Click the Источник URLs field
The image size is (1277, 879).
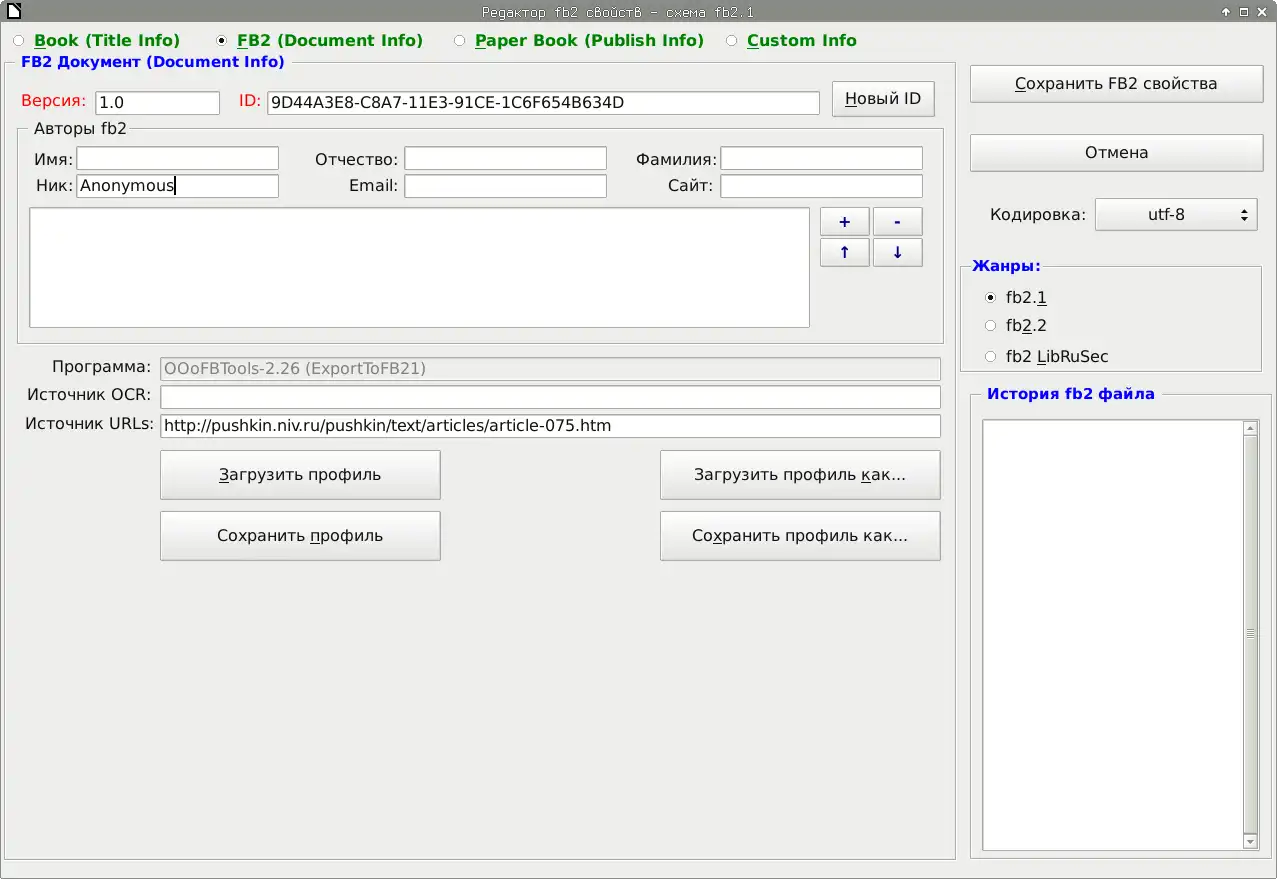pyautogui.click(x=550, y=426)
